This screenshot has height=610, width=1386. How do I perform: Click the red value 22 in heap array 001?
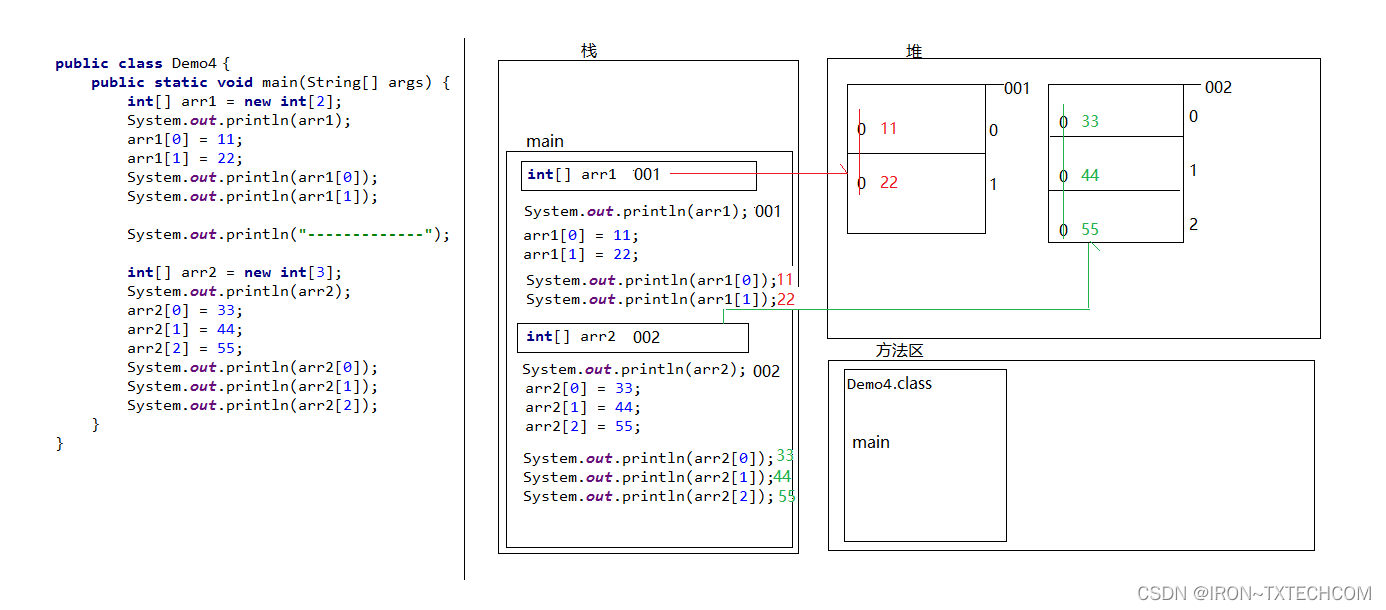tap(889, 183)
